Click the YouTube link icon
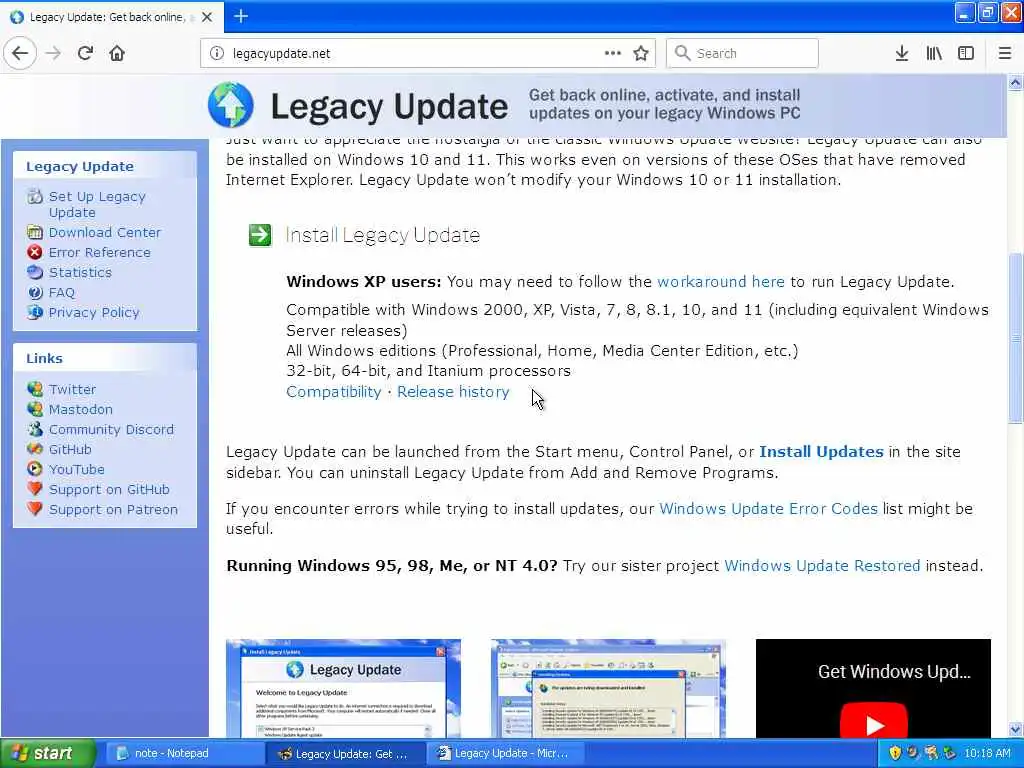This screenshot has height=768, width=1024. [x=35, y=470]
